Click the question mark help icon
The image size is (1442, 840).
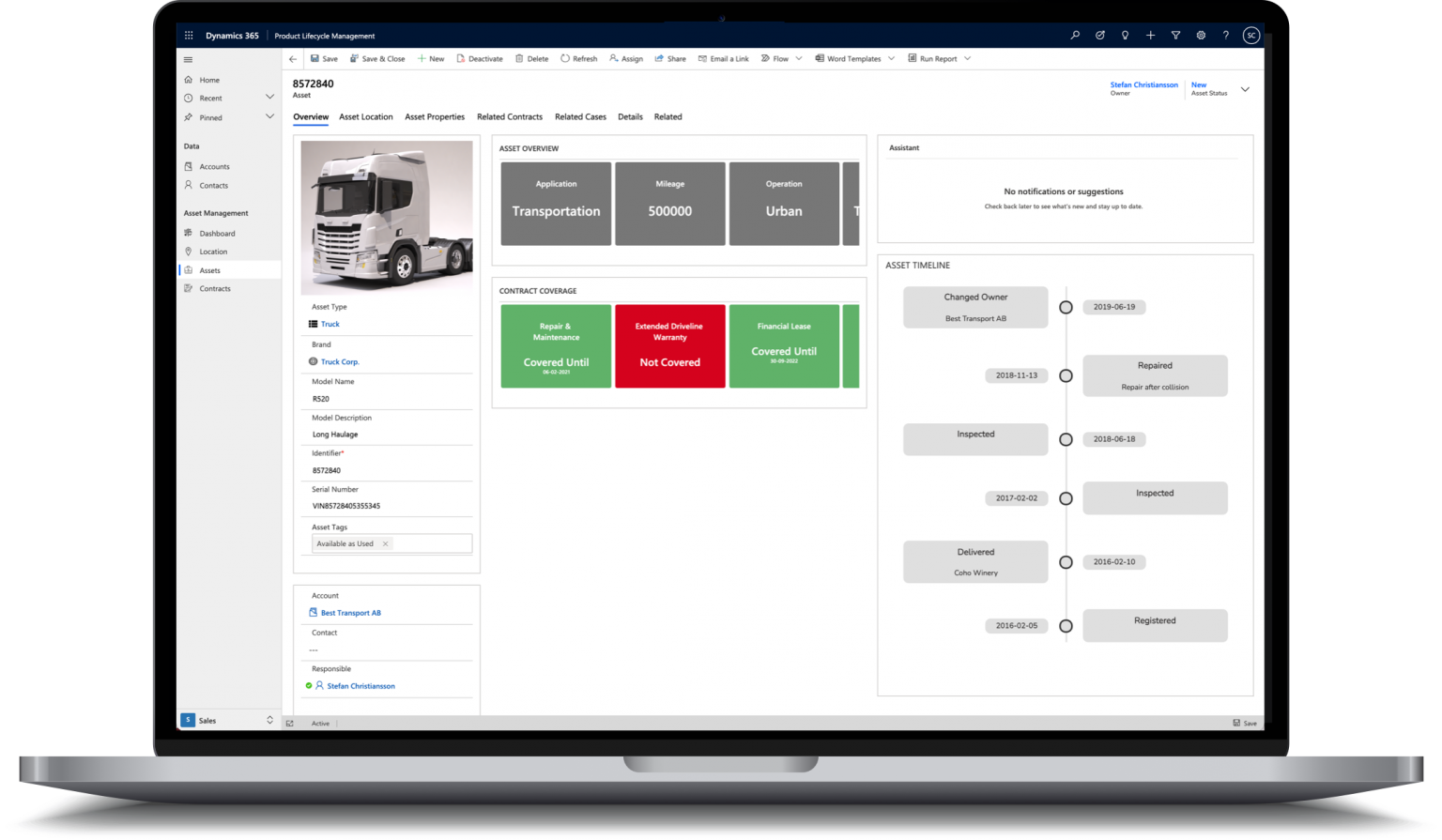(x=1225, y=36)
